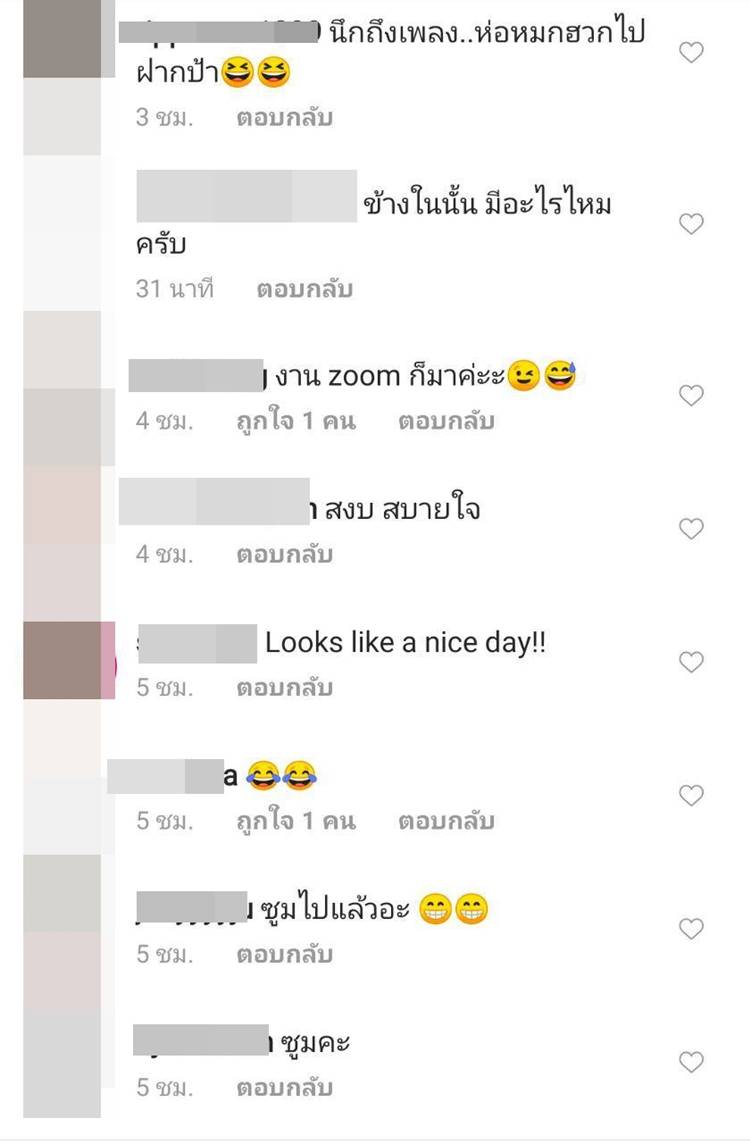This screenshot has width=750, height=1143.
Task: Reply to the 'Looks like a nice day!!' comment
Action: 284,687
